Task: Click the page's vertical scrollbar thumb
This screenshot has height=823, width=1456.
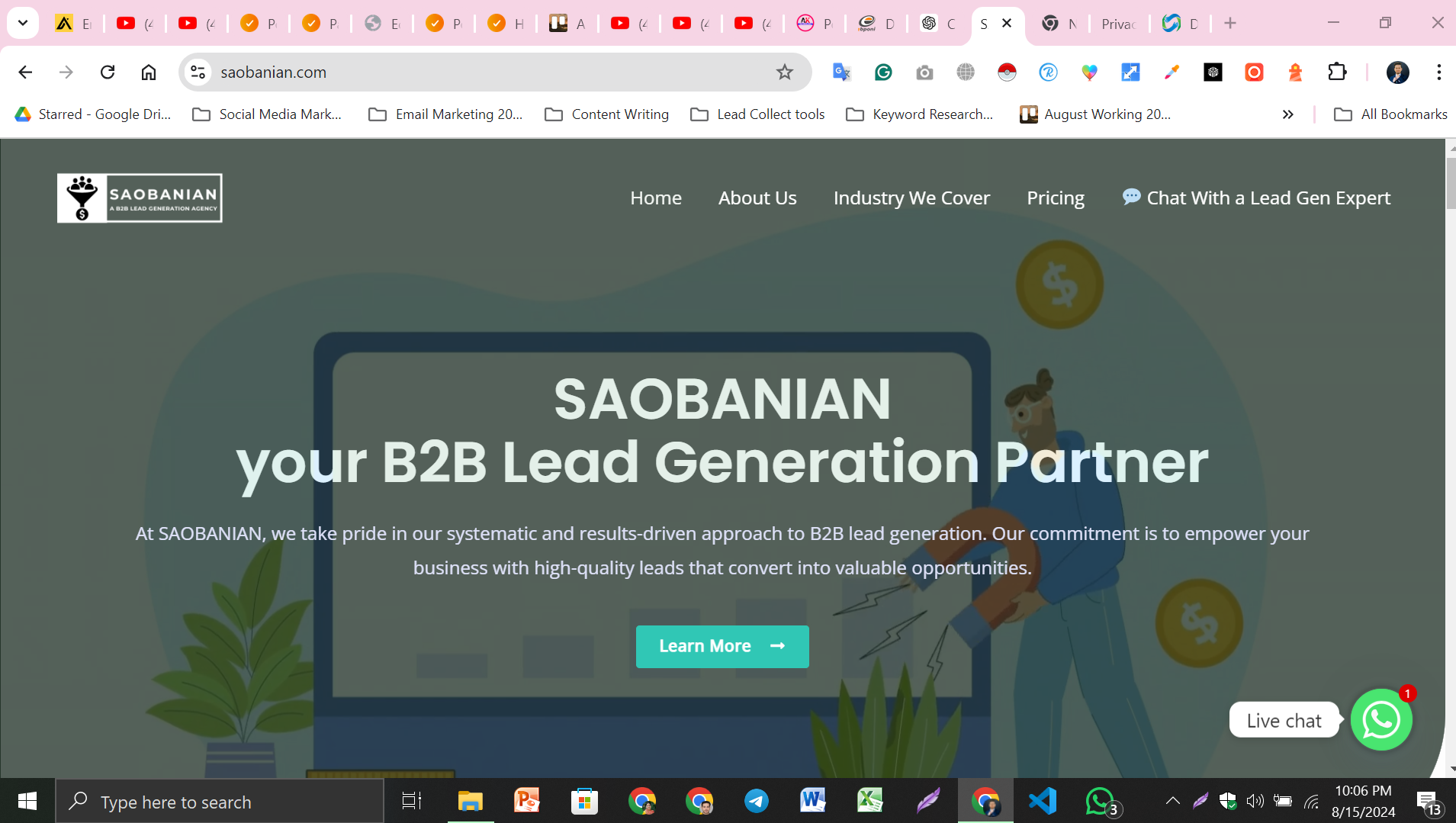Action: coord(1450,183)
